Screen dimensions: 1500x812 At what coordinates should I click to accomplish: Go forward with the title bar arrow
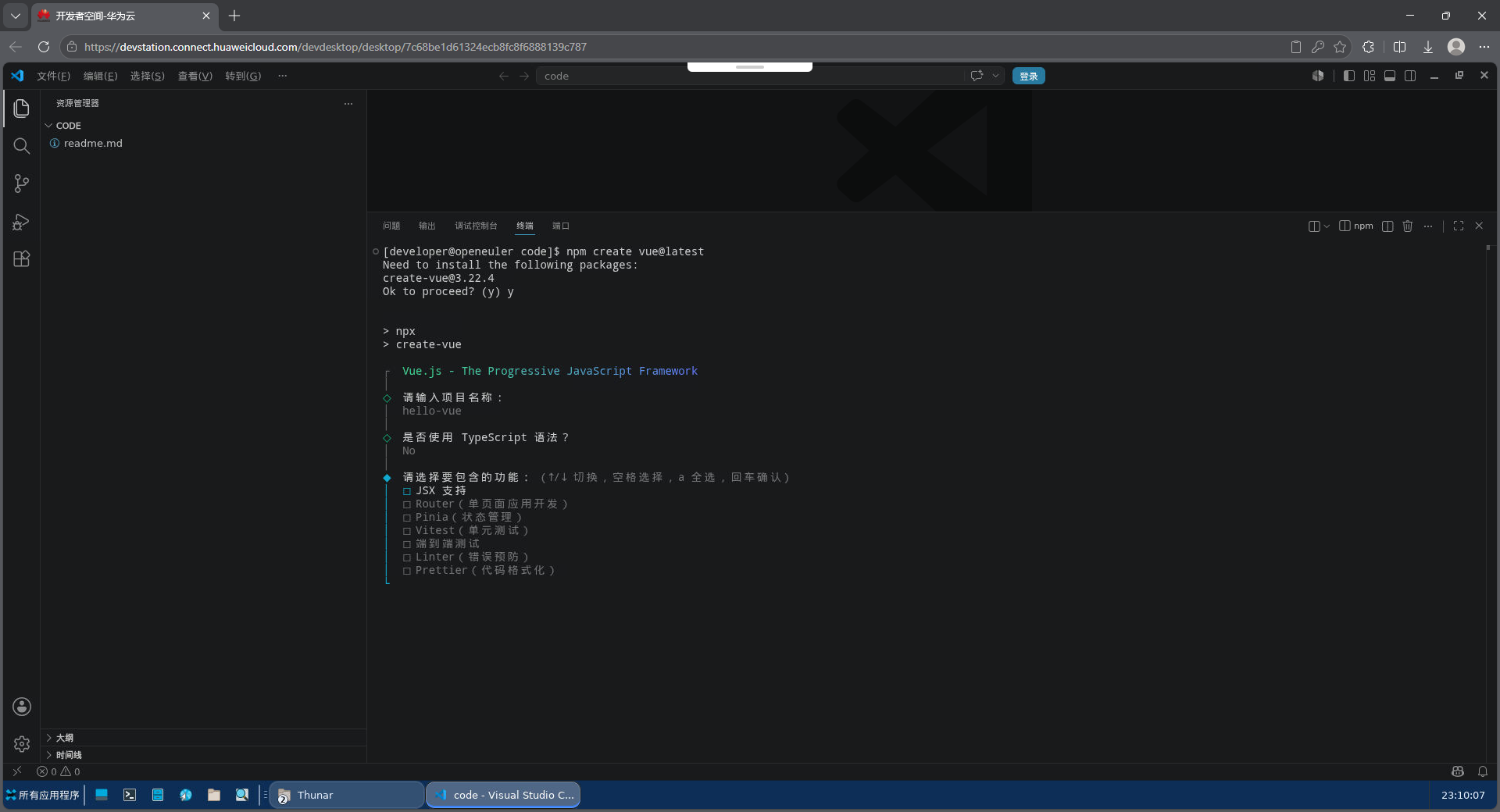point(524,76)
